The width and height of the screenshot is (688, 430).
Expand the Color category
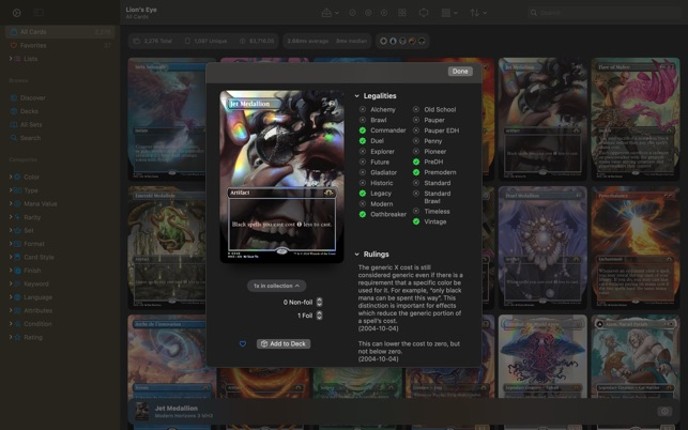coord(11,177)
